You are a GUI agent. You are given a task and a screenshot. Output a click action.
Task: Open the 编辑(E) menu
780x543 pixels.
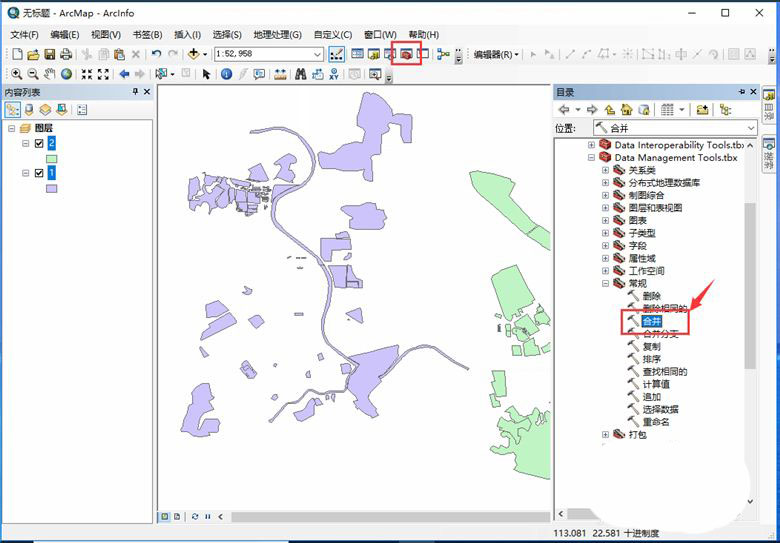tap(65, 35)
